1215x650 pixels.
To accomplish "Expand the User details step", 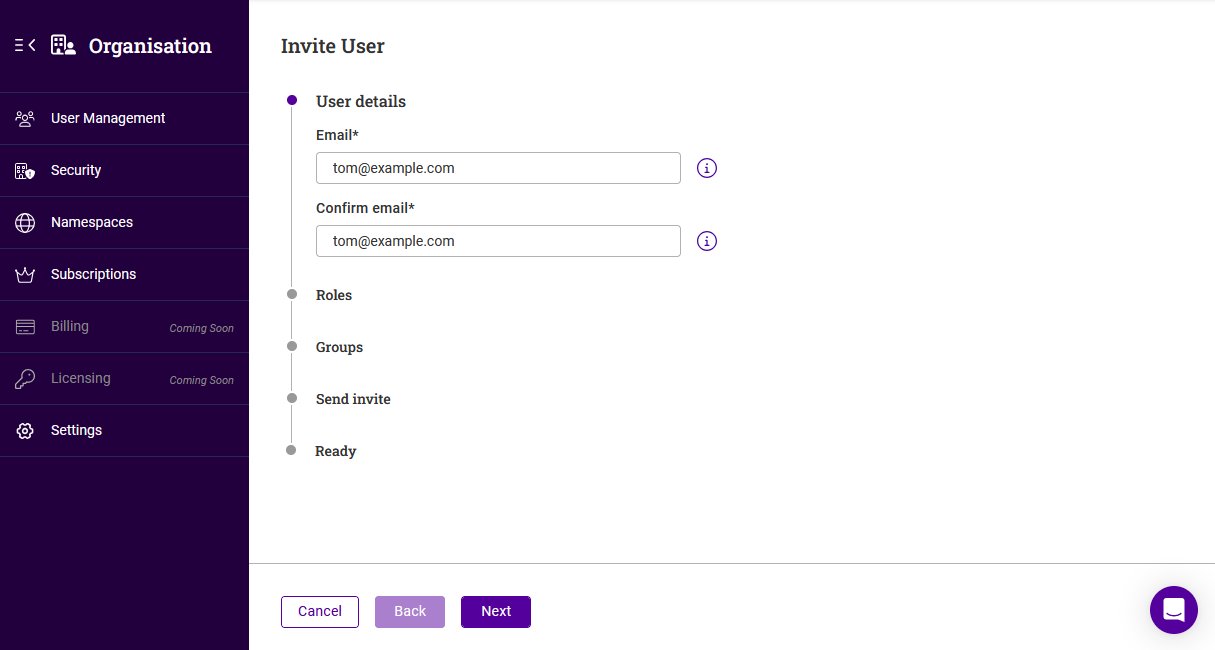I will click(361, 101).
